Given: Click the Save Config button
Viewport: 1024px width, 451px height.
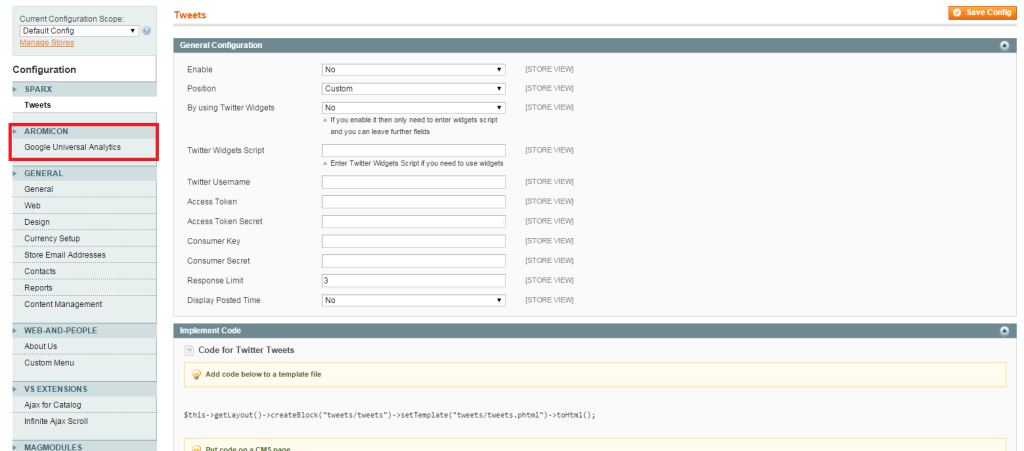Looking at the screenshot, I should click(982, 12).
